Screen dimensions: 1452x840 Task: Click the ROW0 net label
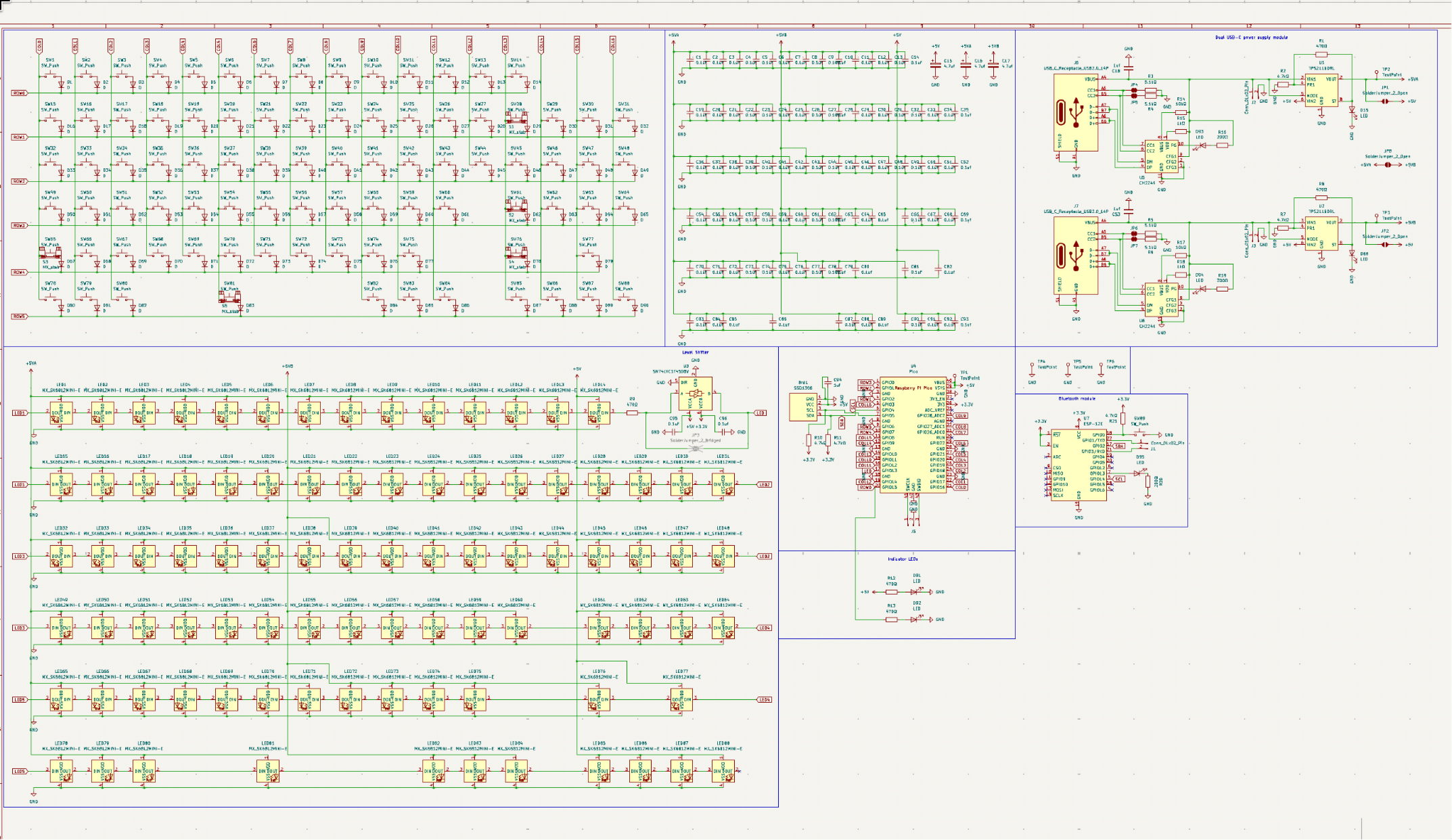click(19, 93)
